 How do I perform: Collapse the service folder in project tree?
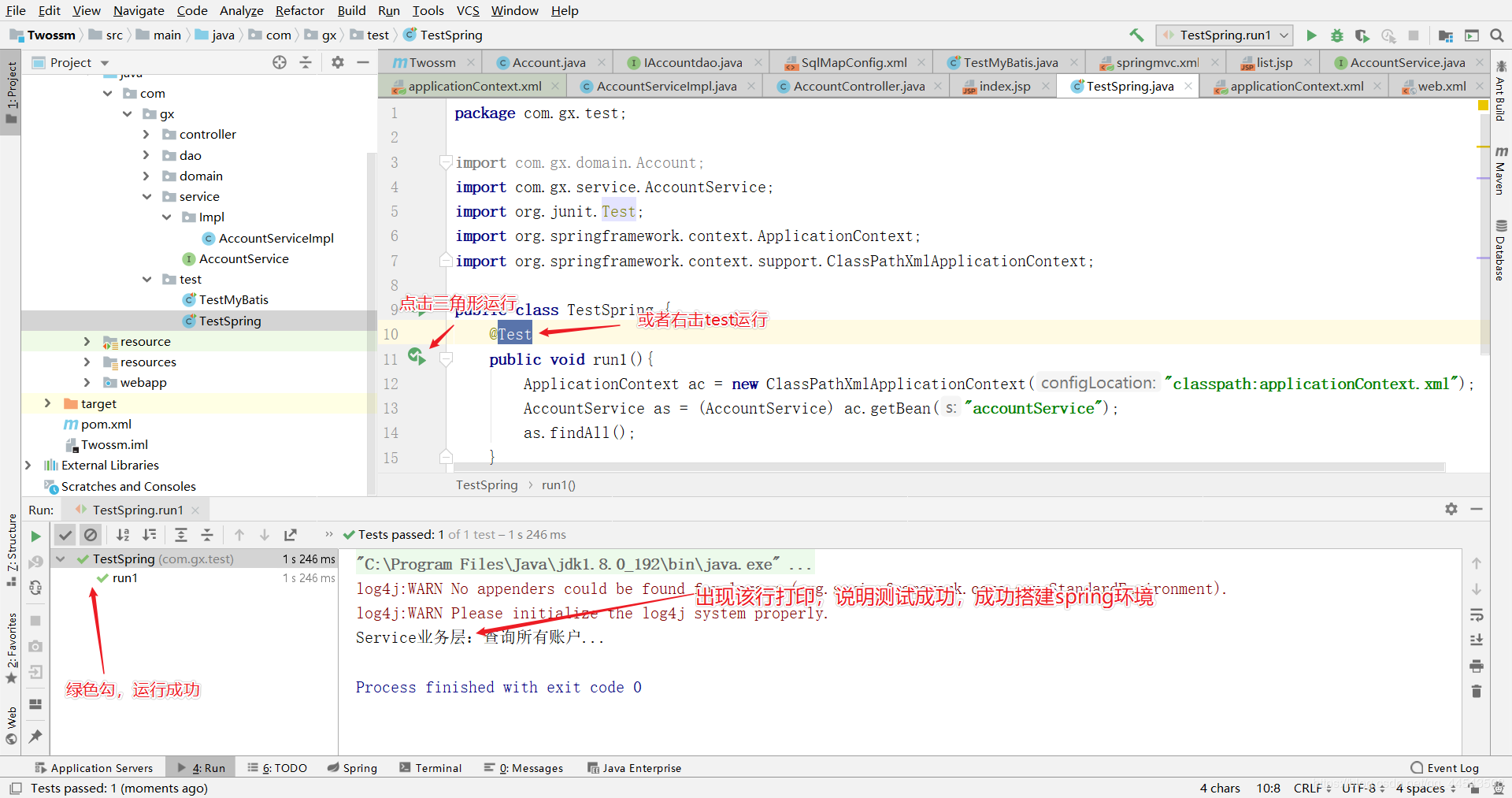(146, 197)
